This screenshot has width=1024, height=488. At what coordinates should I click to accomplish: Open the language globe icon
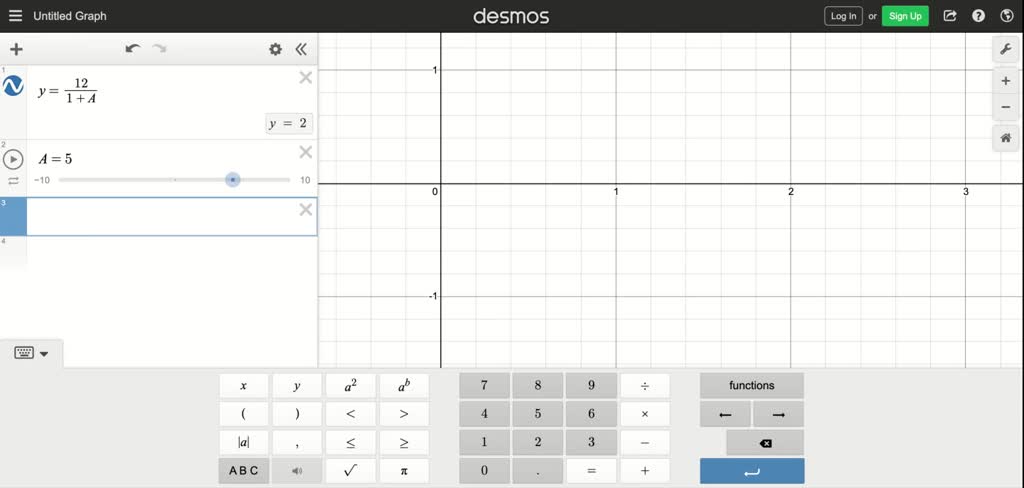[1006, 16]
